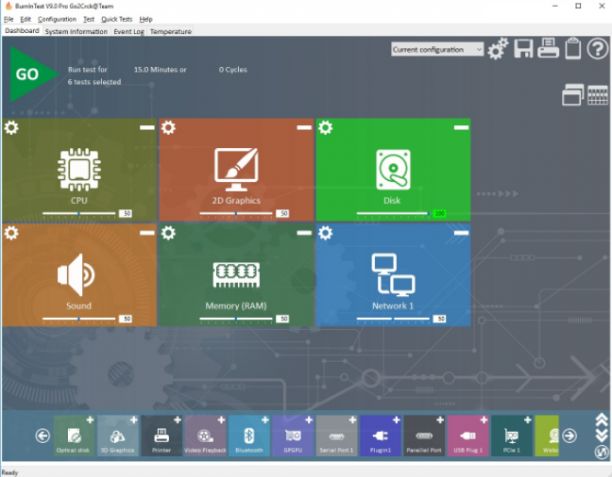Open help with question mark icon
The image size is (612, 477).
598,49
